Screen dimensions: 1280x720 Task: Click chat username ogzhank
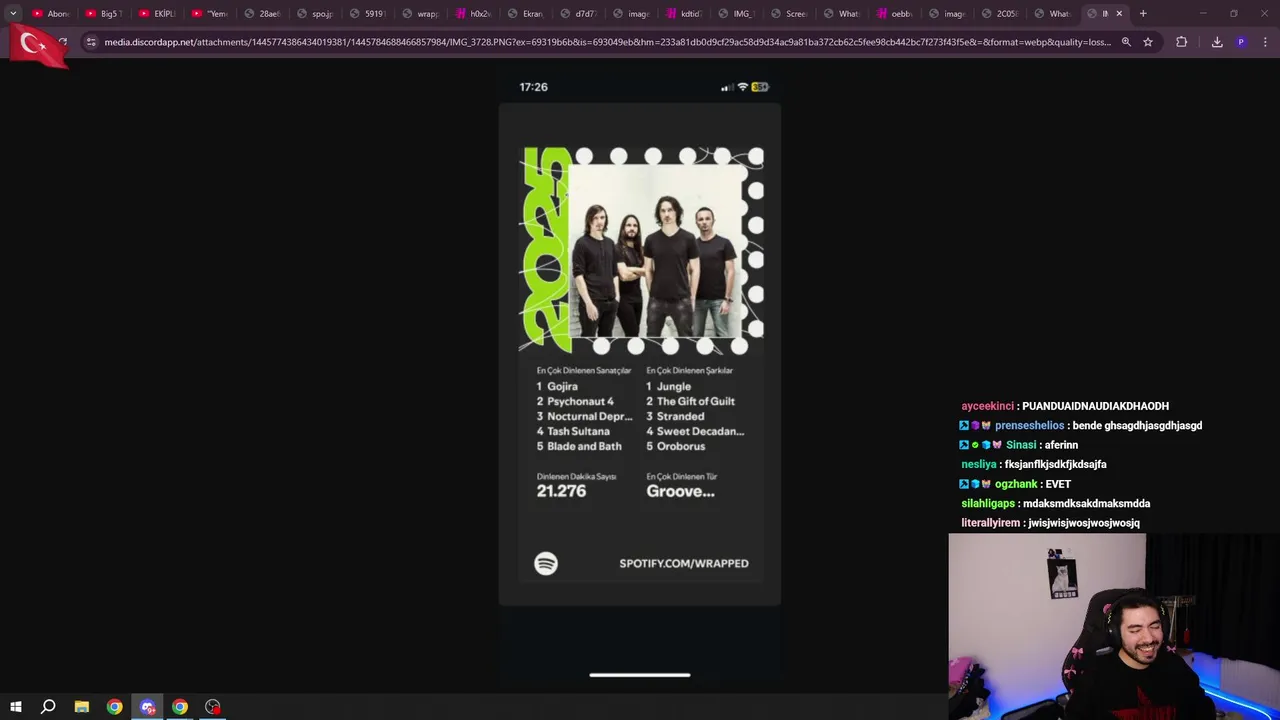coord(1016,484)
